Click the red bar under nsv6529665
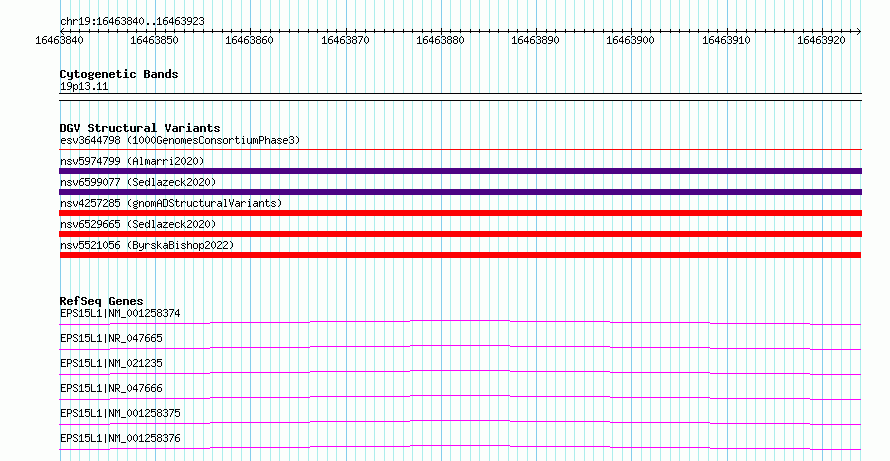 (460, 234)
